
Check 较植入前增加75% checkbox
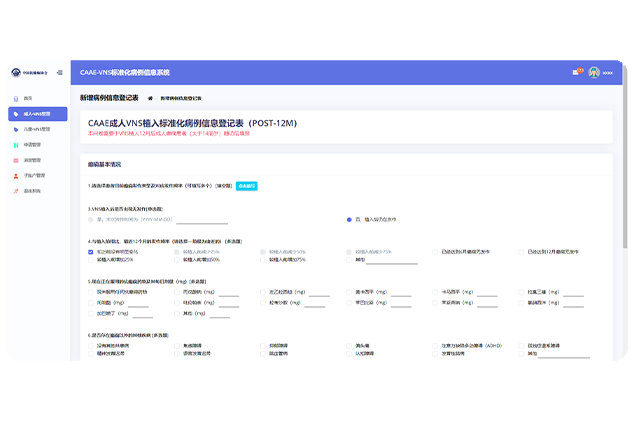tap(263, 260)
